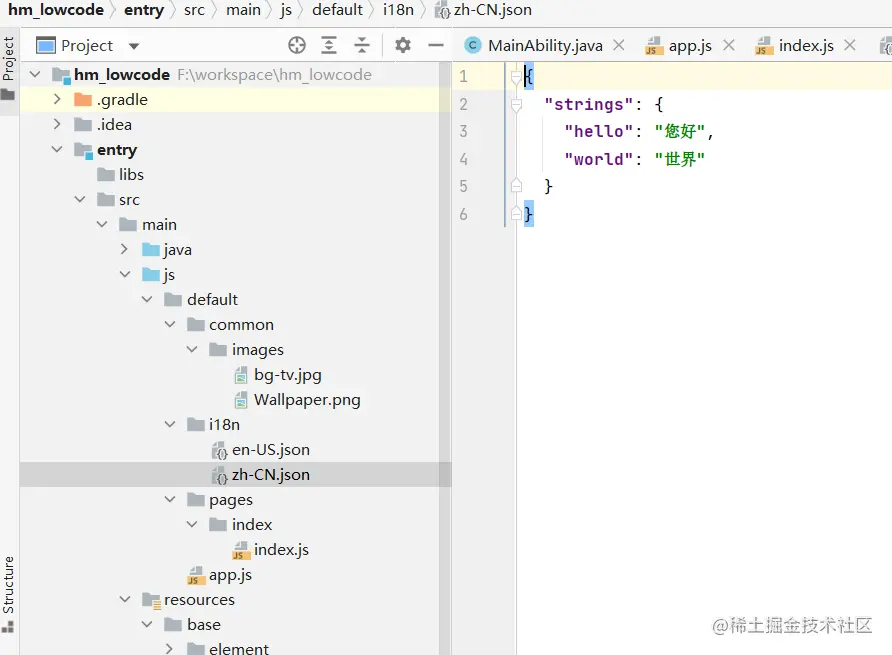Click the project tree vertical scrollbar

click(x=445, y=359)
